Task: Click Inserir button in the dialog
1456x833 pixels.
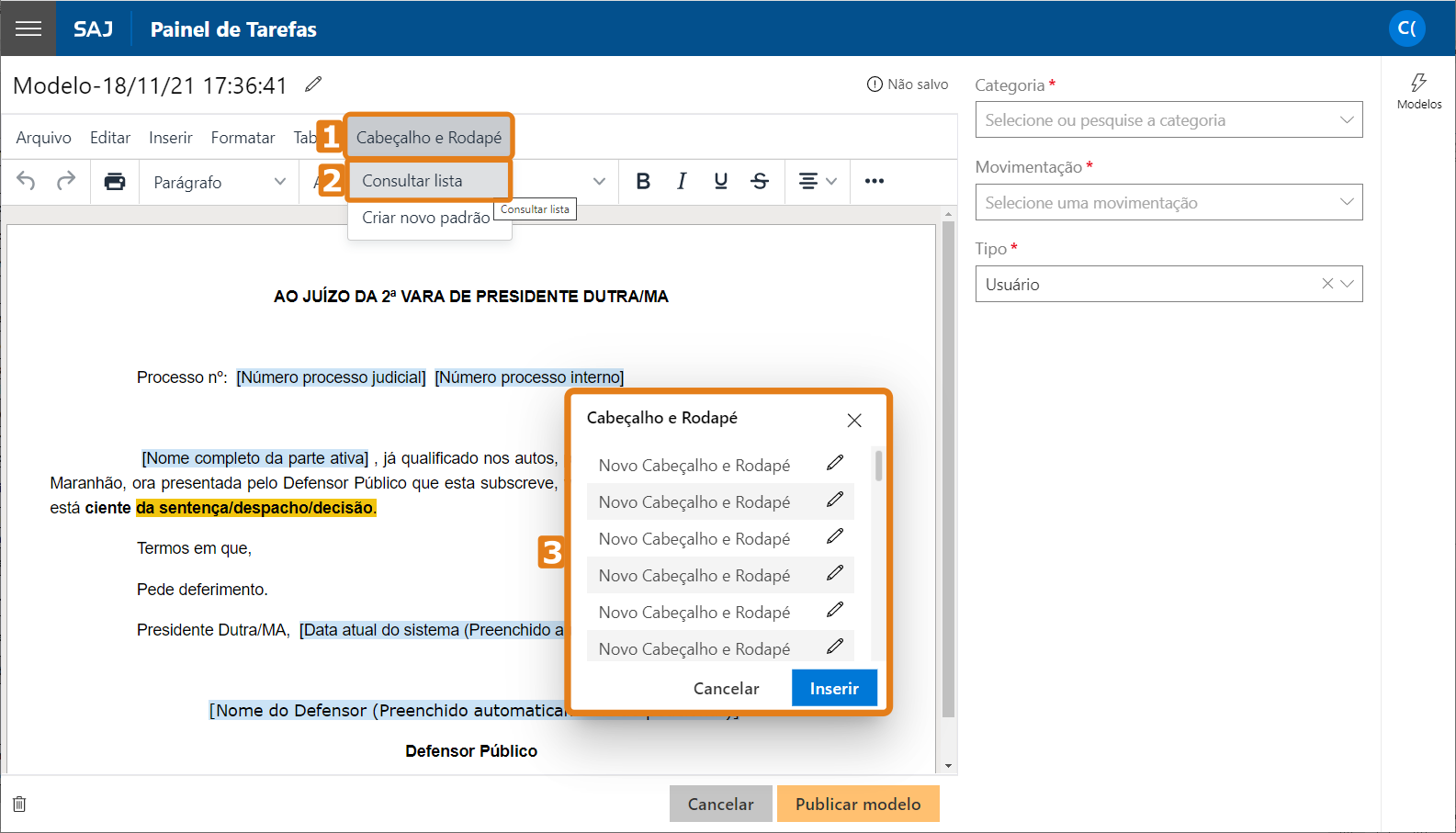Action: [x=834, y=688]
